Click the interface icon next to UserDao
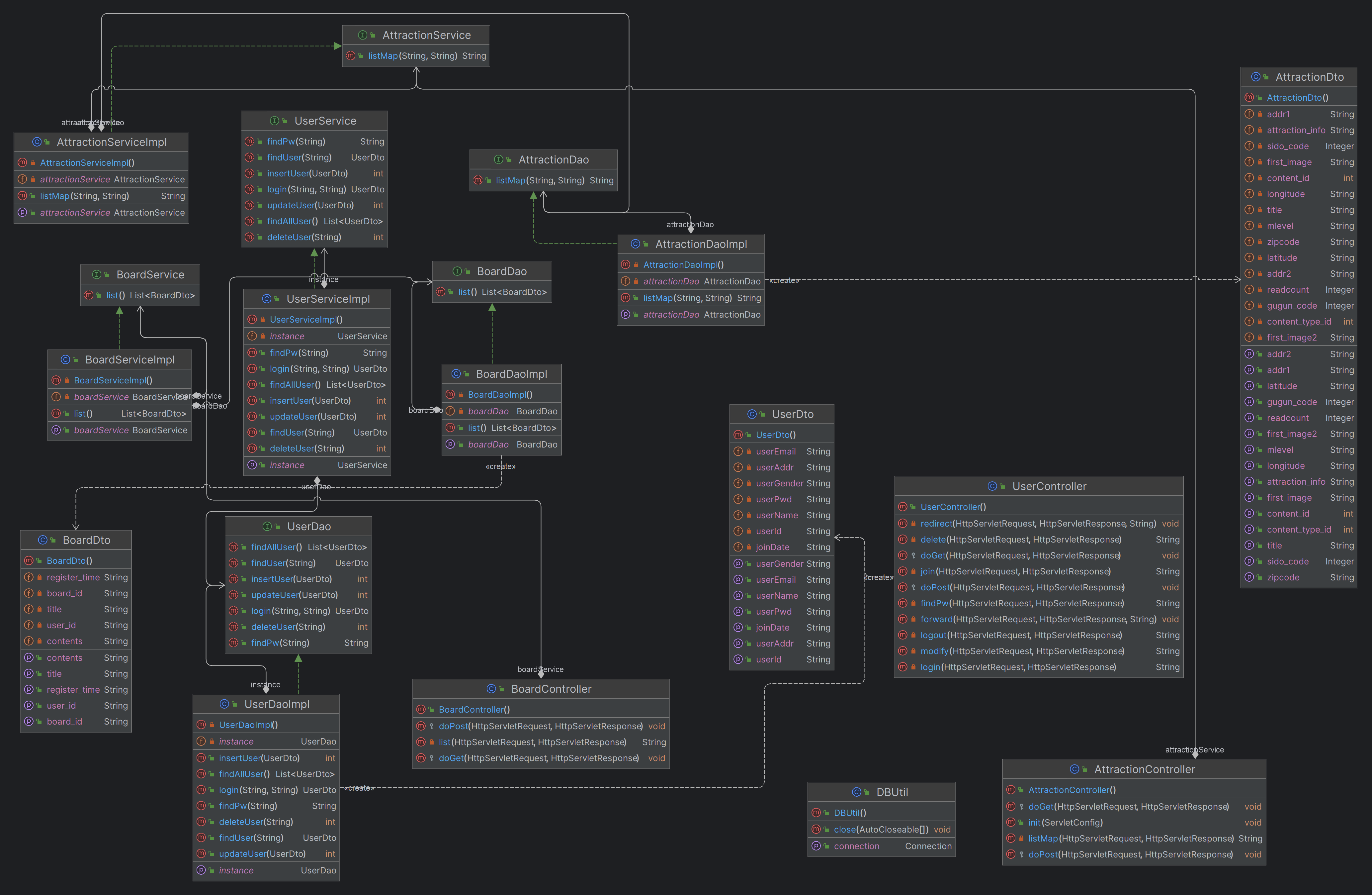The height and width of the screenshot is (895, 1372). (x=267, y=527)
